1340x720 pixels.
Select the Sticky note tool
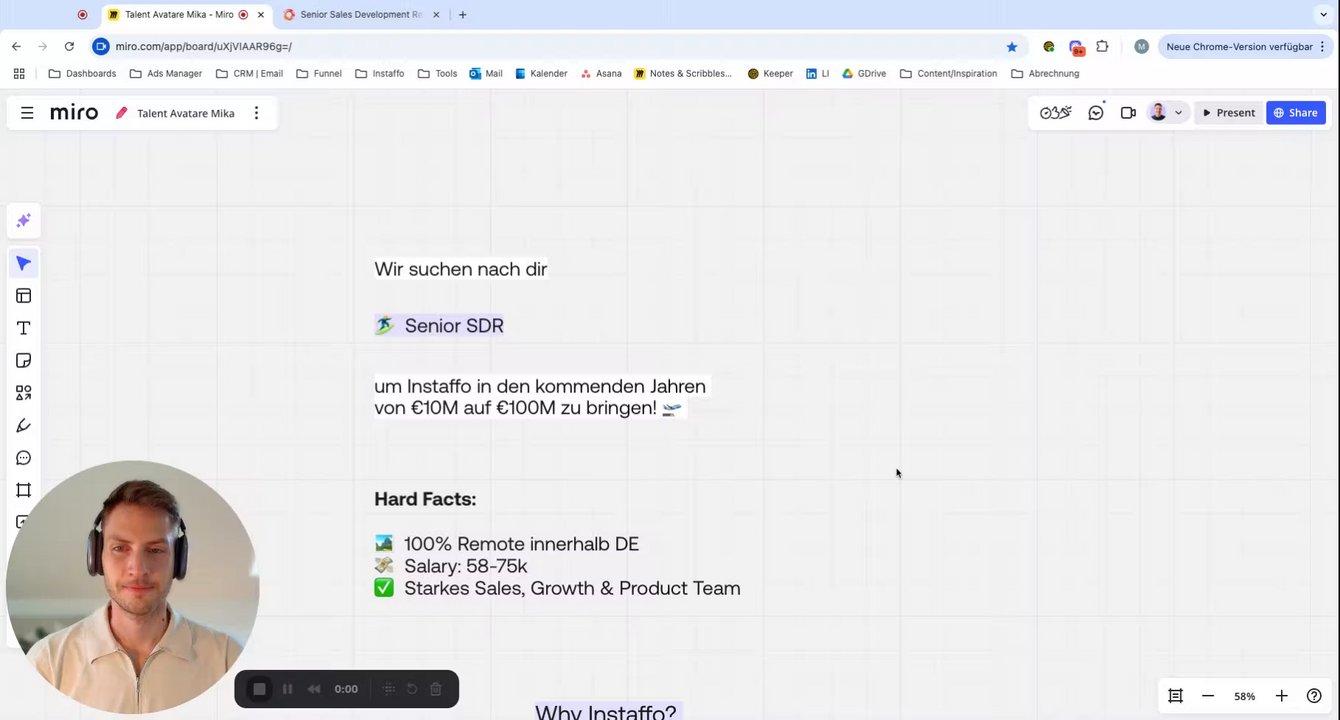(x=23, y=360)
